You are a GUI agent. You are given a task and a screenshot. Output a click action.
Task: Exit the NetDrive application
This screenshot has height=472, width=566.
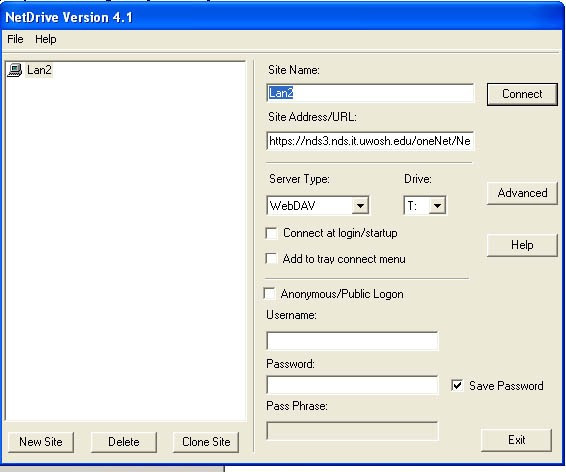pos(516,440)
